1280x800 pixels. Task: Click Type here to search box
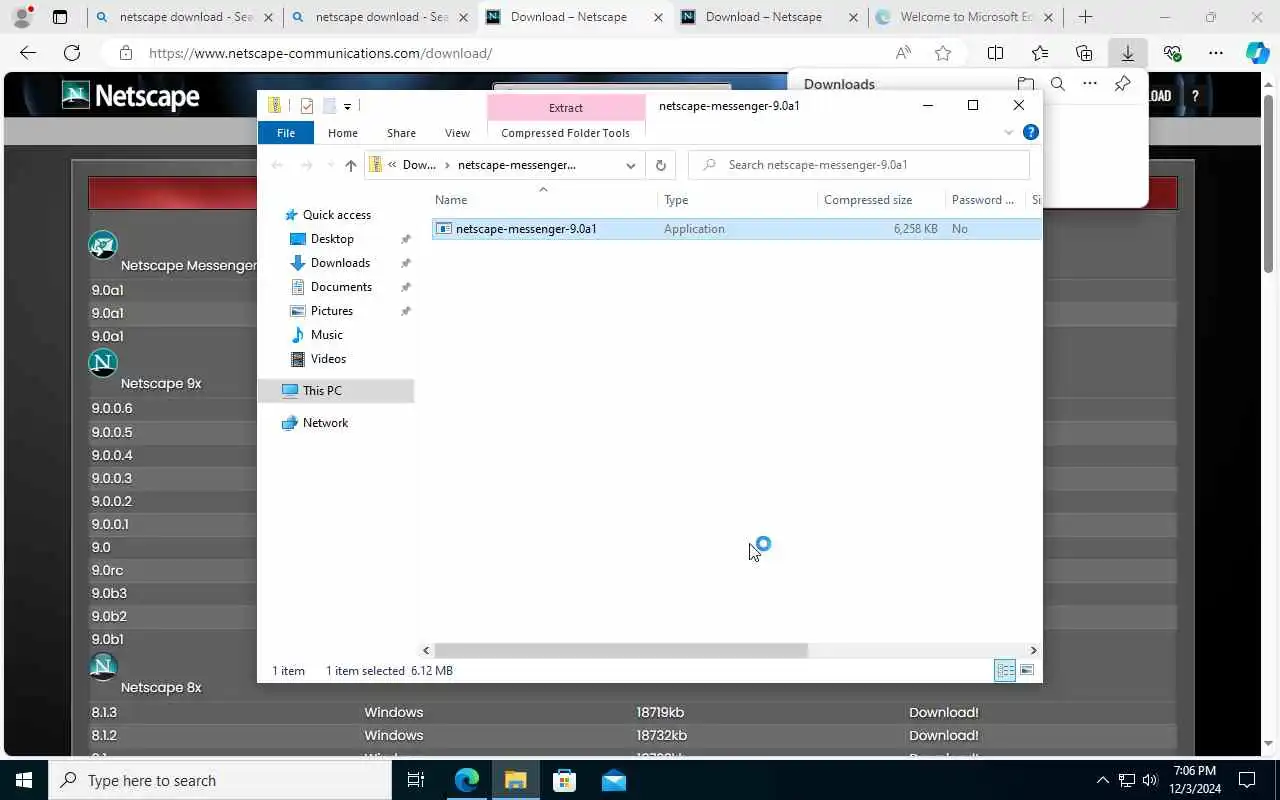tap(220, 780)
